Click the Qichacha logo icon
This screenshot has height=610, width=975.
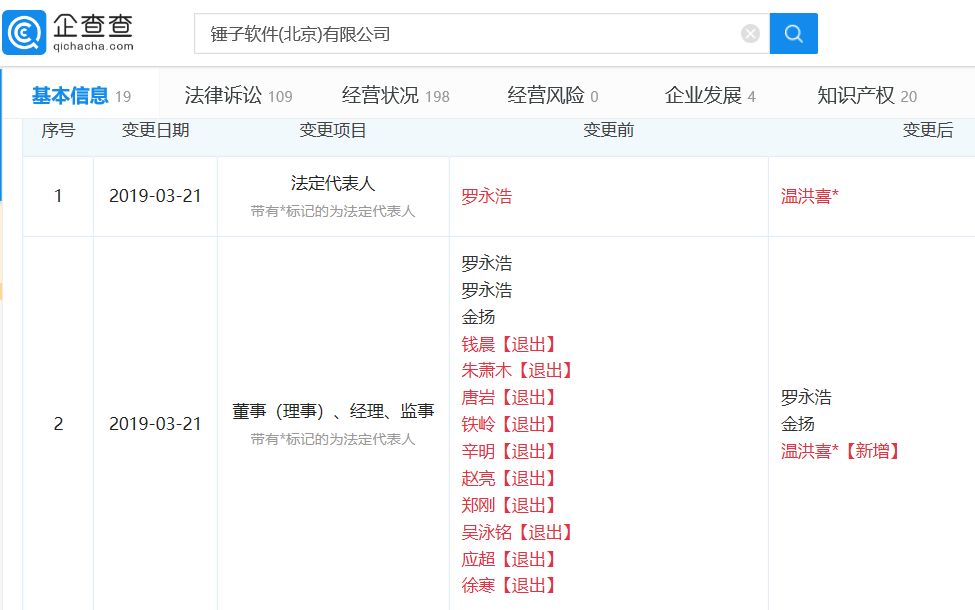pos(24,33)
